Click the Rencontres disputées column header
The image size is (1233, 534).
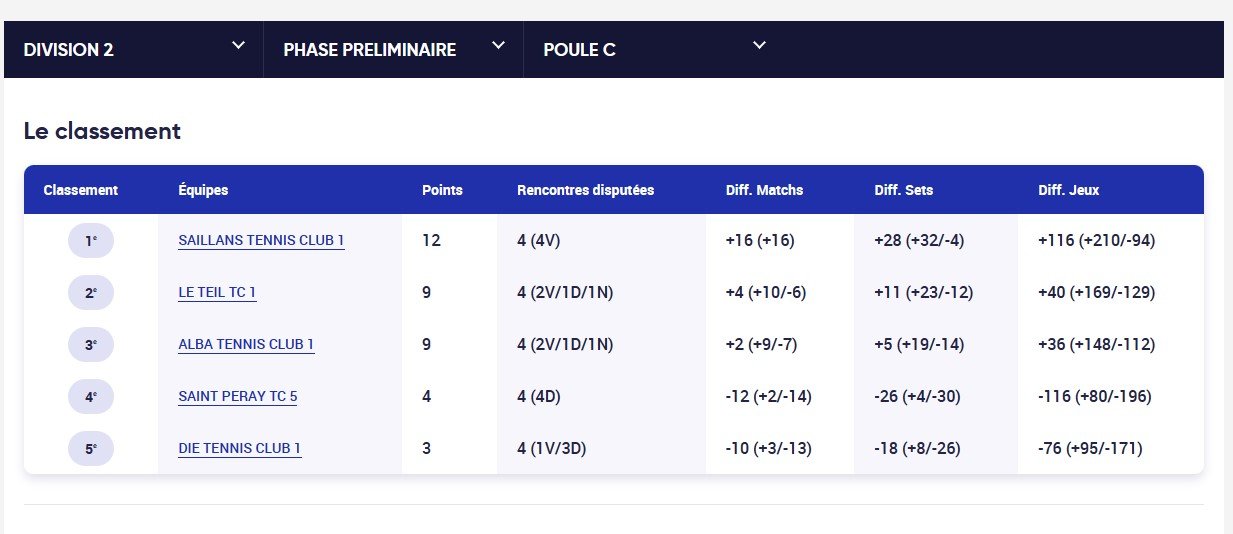point(586,190)
